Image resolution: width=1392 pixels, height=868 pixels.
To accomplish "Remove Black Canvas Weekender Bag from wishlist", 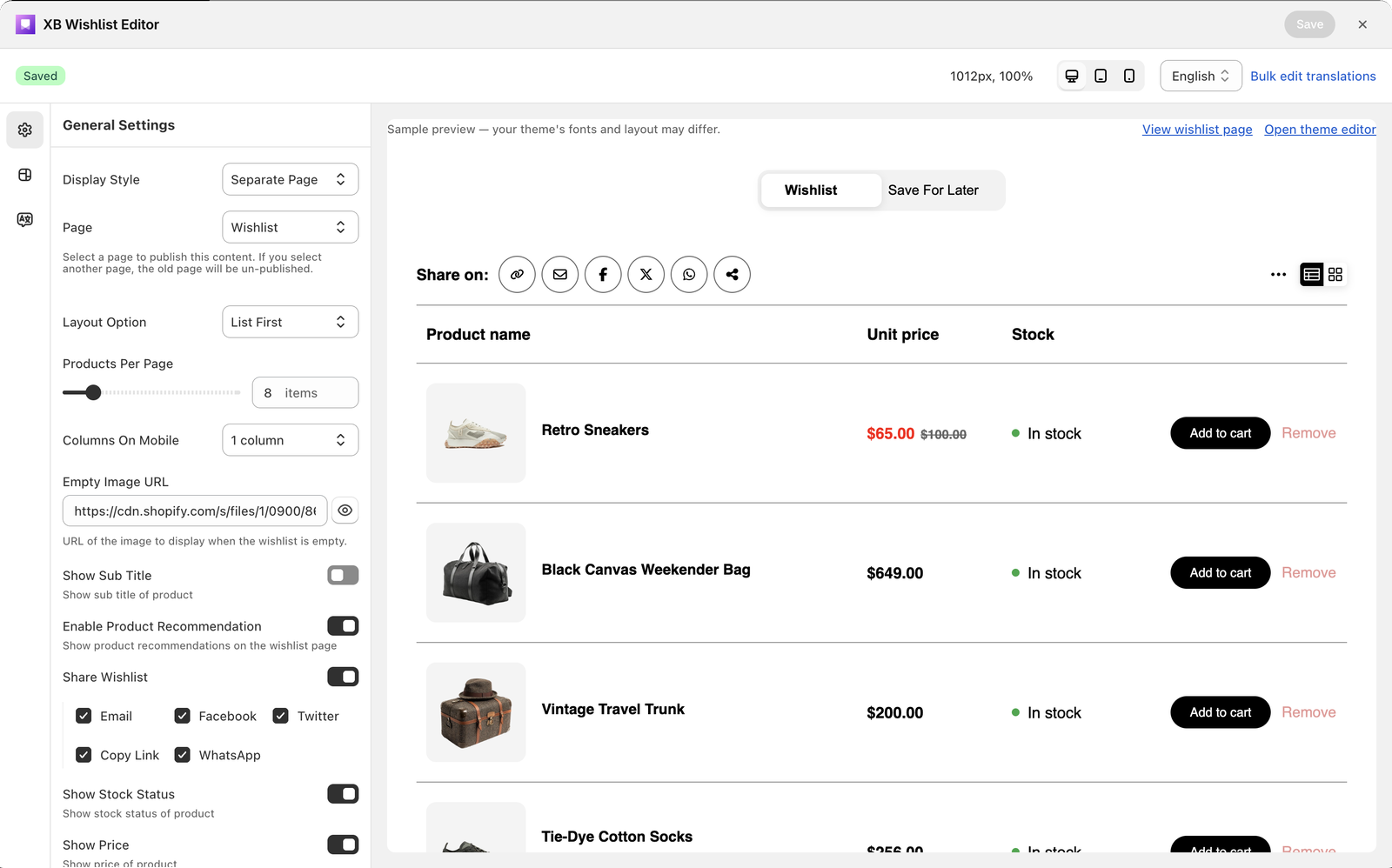I will click(x=1308, y=572).
